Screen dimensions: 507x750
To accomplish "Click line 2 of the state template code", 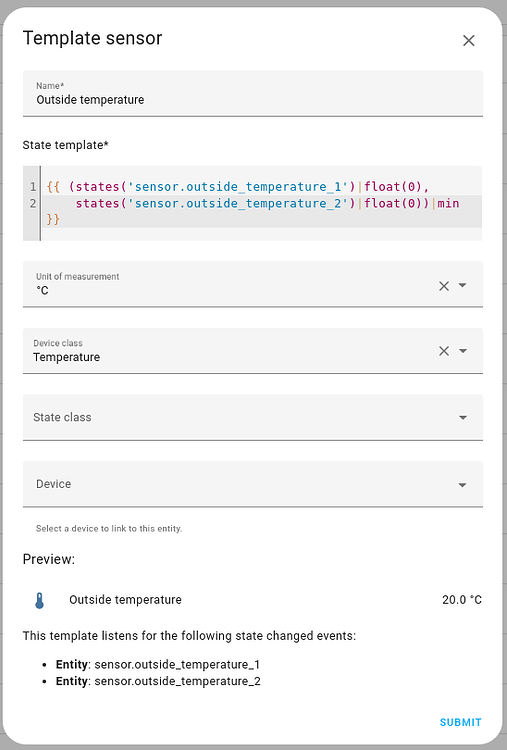I will click(267, 203).
